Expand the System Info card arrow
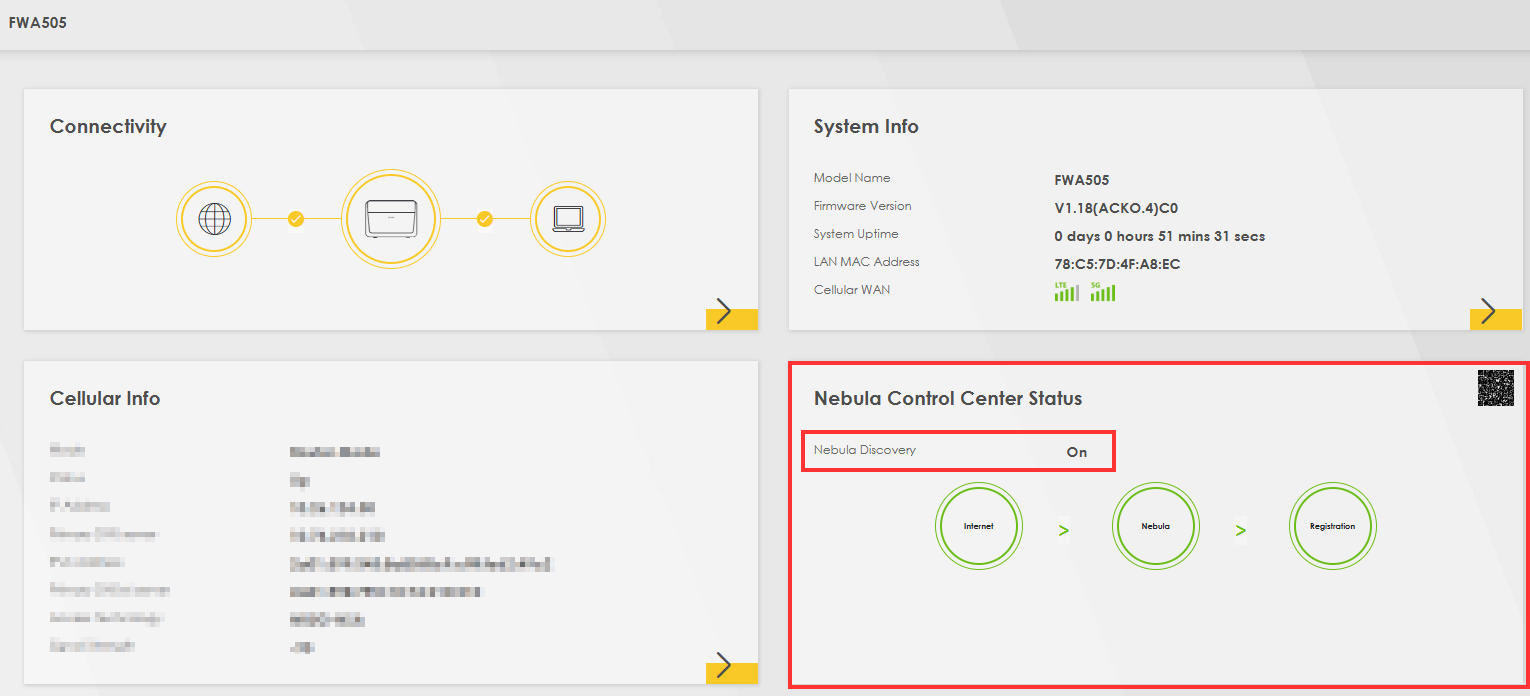The height and width of the screenshot is (696, 1530). [x=1495, y=312]
